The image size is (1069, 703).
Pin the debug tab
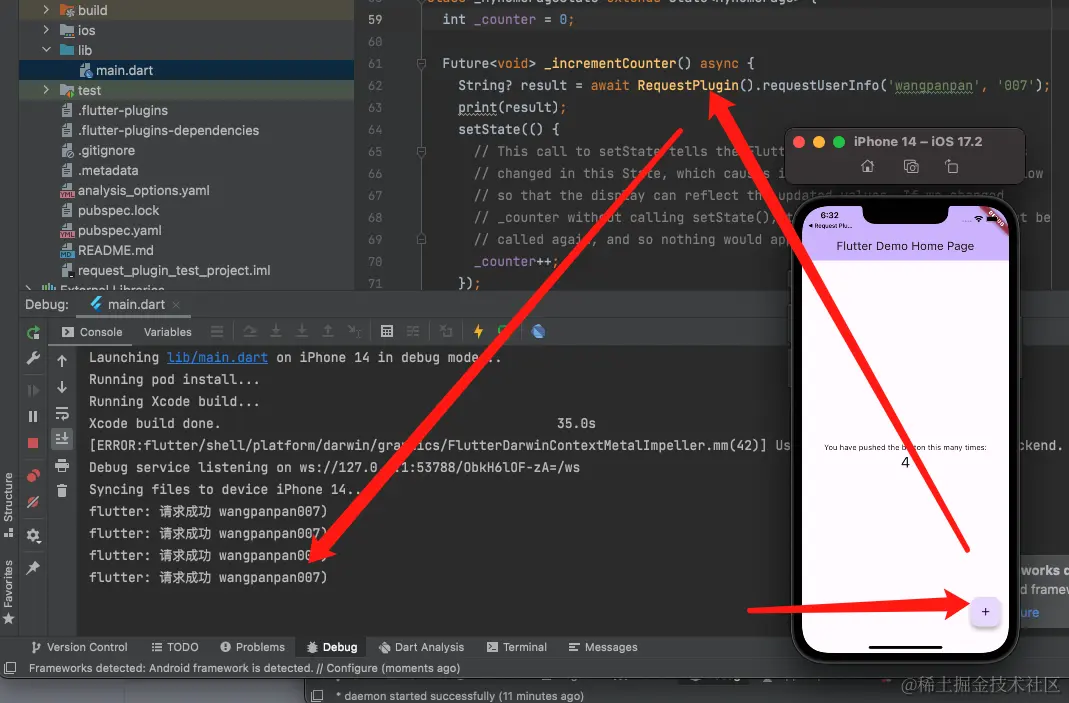pyautogui.click(x=33, y=567)
